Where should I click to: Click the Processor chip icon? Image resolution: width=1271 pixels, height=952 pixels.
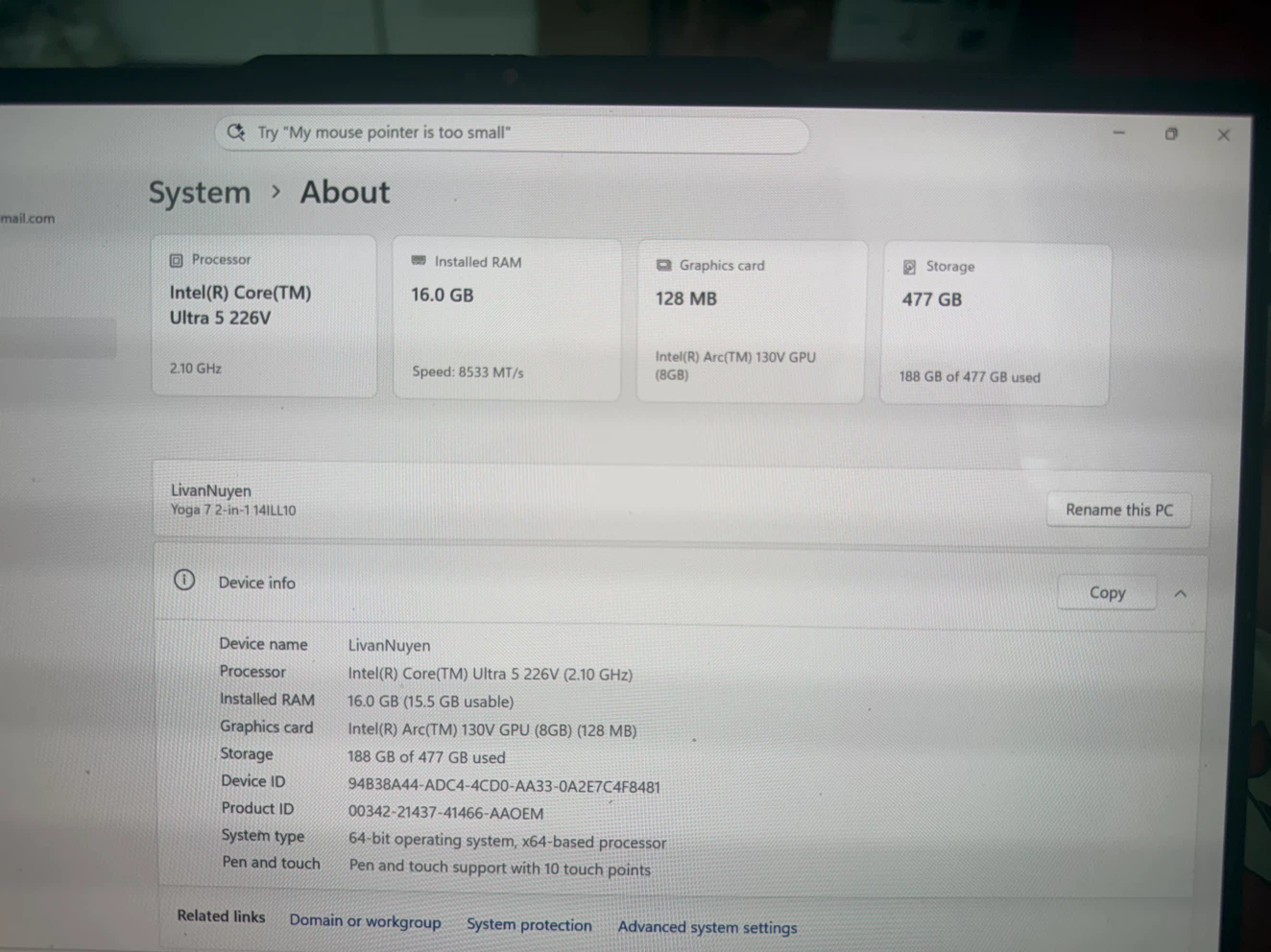point(176,260)
